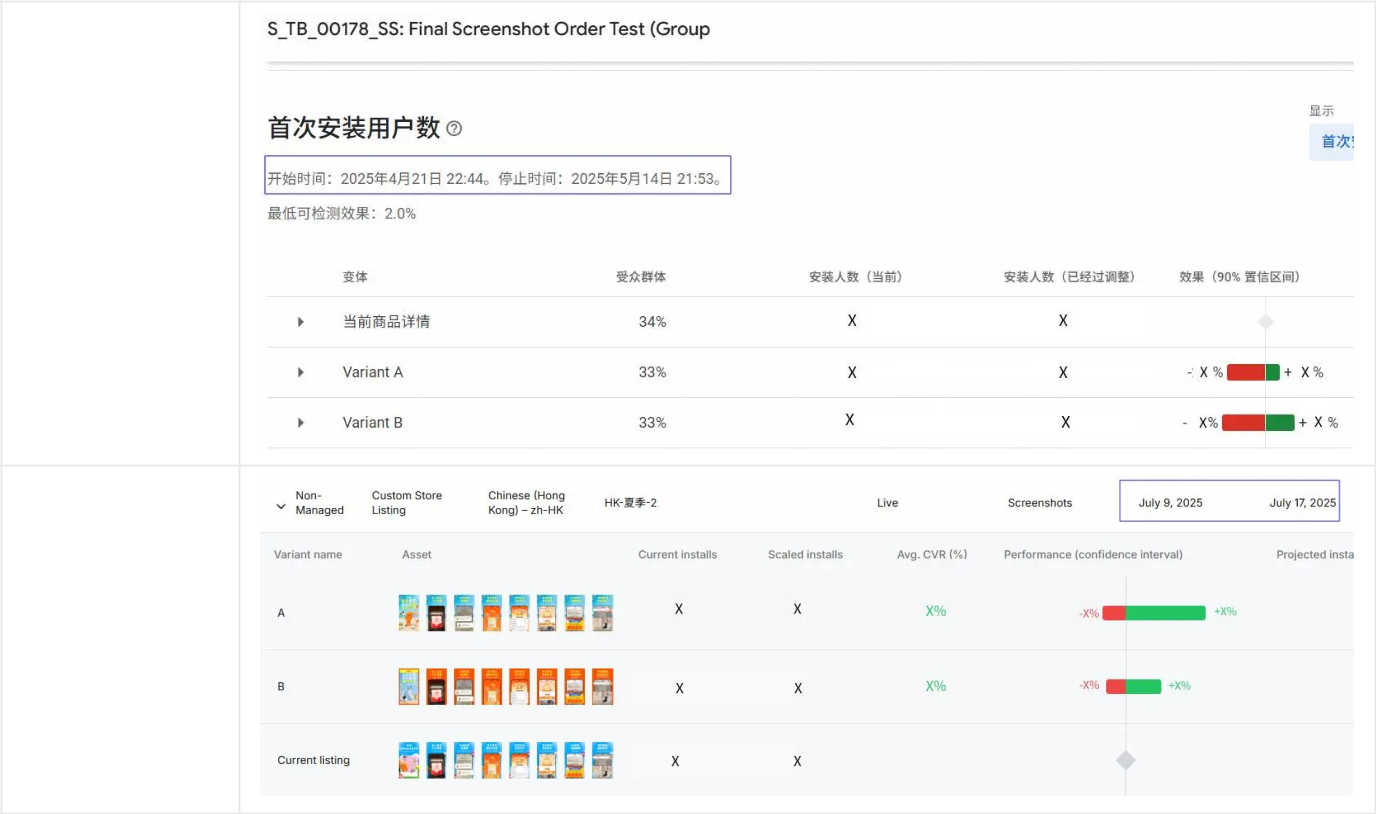
Task: Expand the Variant B row
Action: tap(300, 423)
